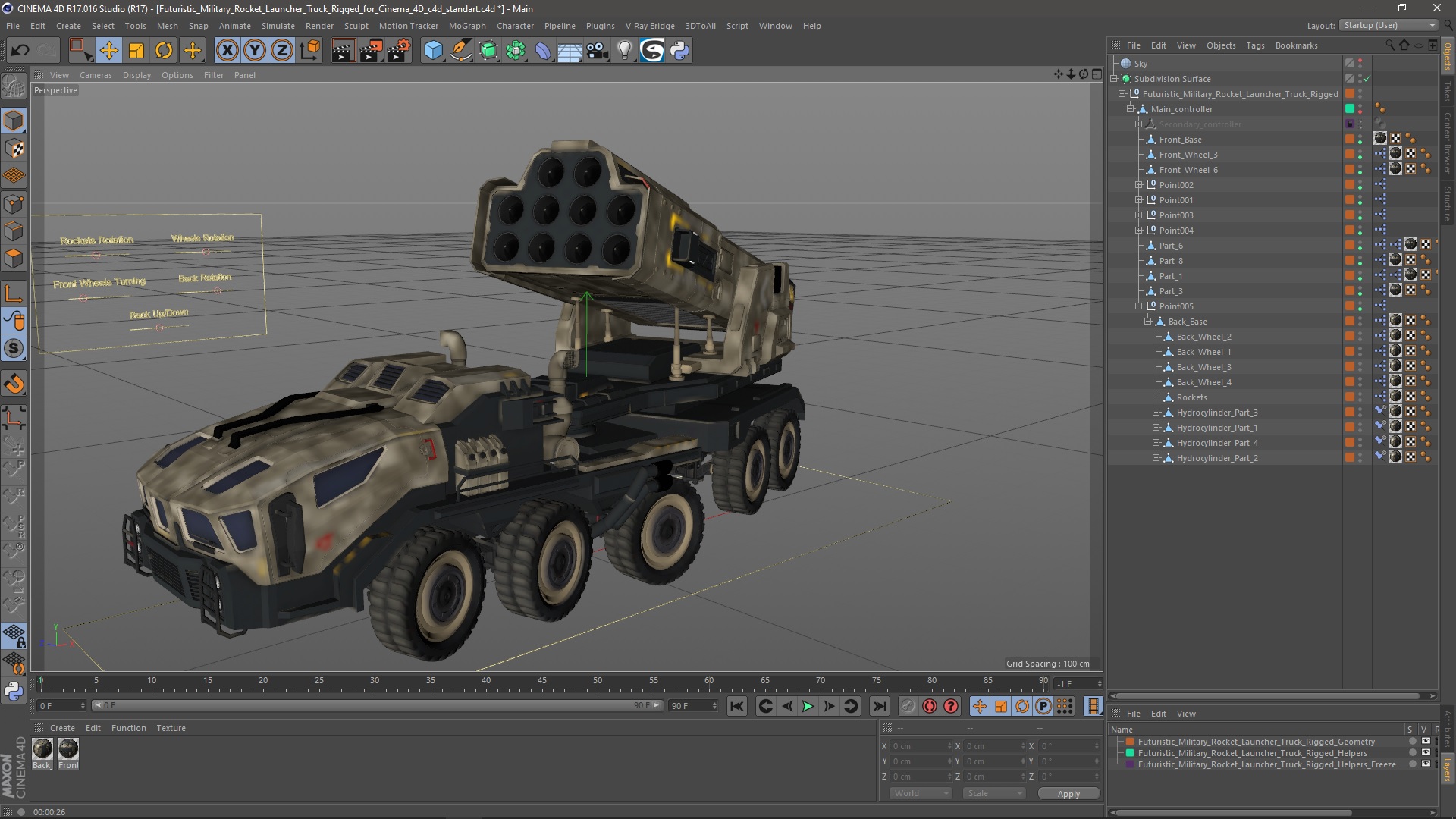Expand the Rockets hierarchy node
This screenshot has height=819, width=1456.
[1156, 397]
